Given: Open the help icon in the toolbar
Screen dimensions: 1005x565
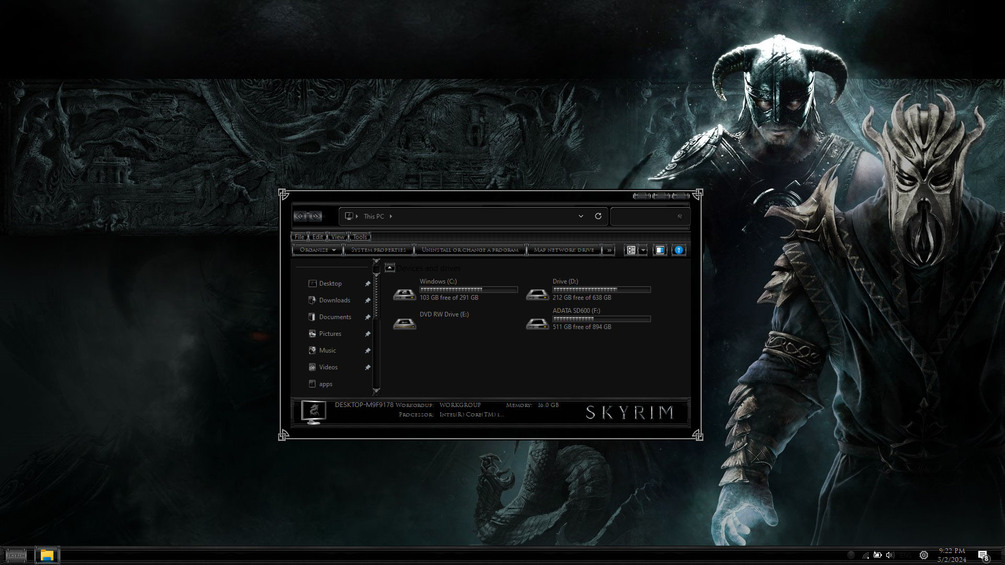Looking at the screenshot, I should (x=679, y=250).
